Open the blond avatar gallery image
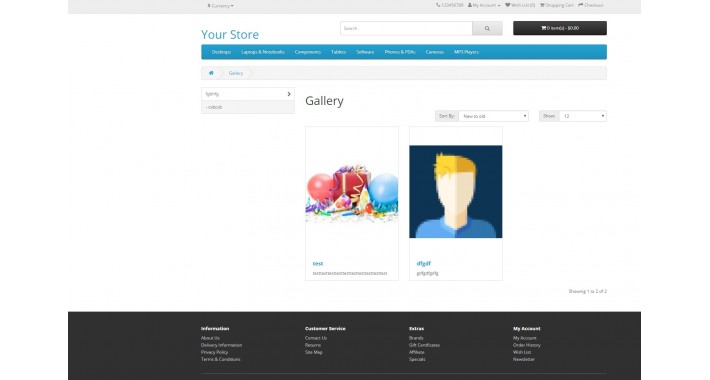The width and height of the screenshot is (710, 380). (456, 192)
